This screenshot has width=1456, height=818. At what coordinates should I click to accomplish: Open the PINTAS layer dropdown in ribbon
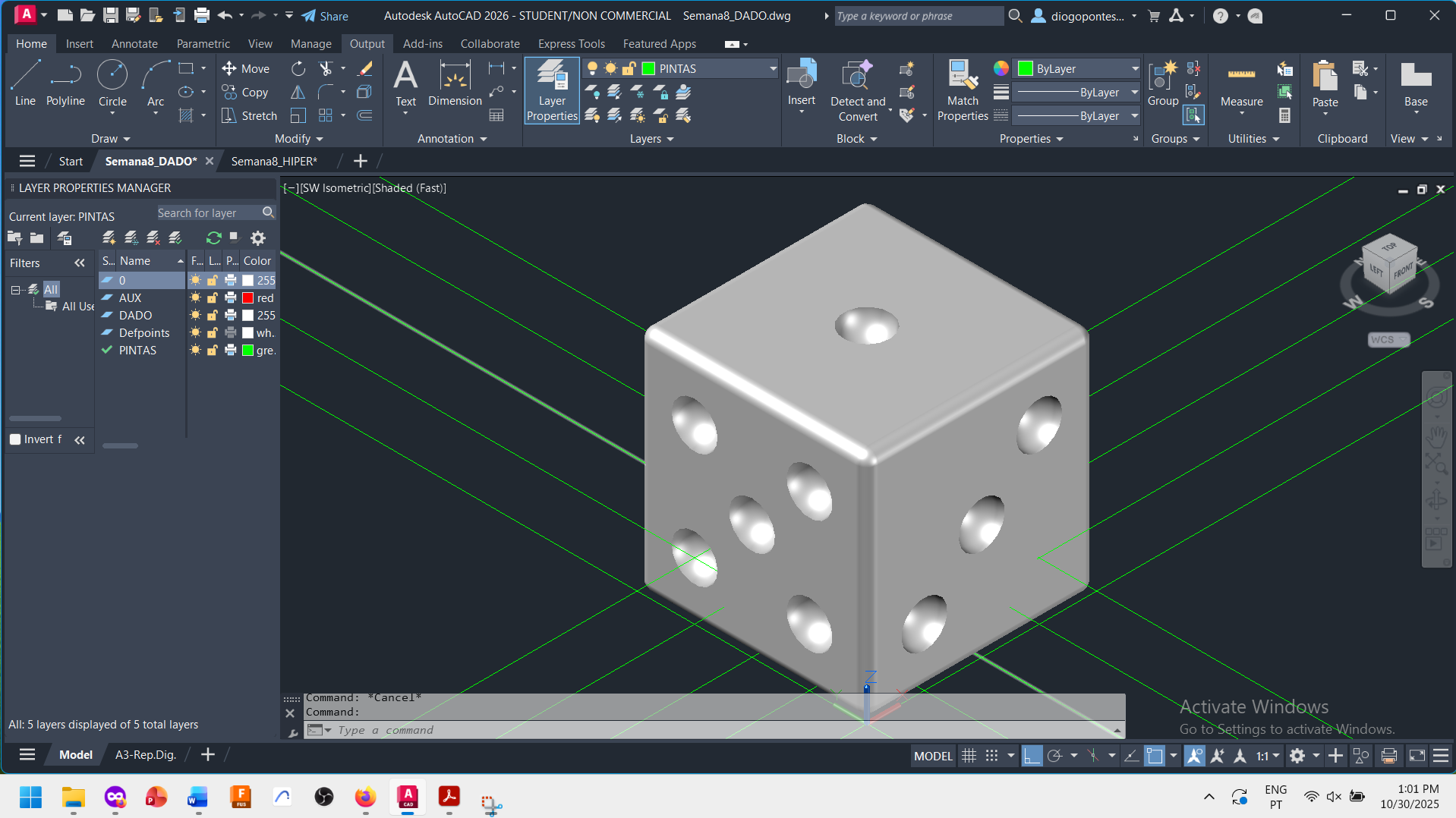pyautogui.click(x=773, y=69)
